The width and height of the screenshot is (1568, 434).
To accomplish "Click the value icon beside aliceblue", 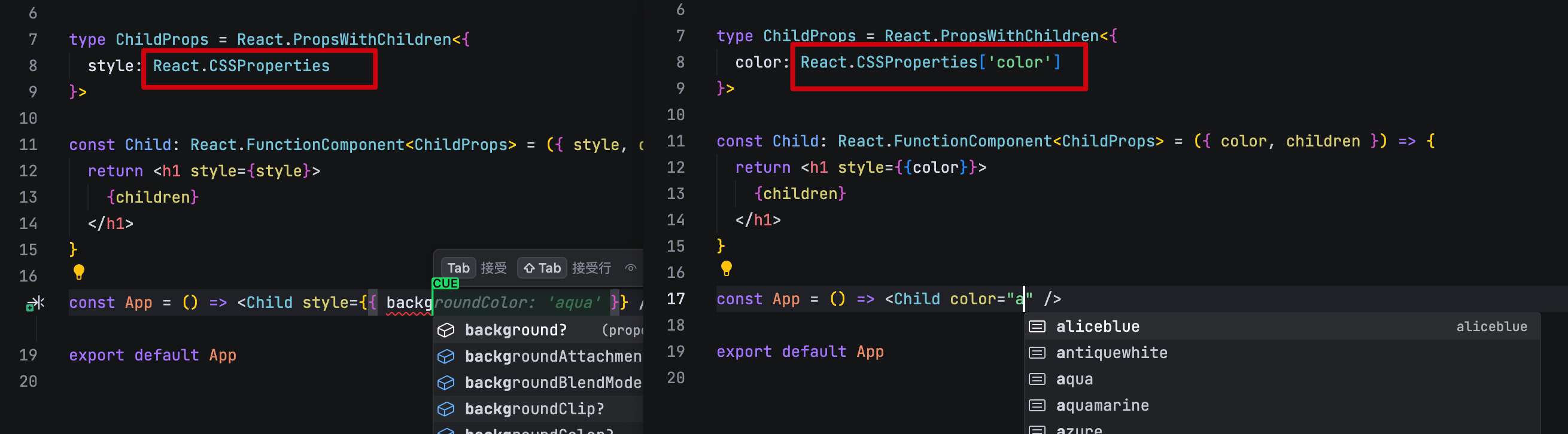I will pyautogui.click(x=1037, y=326).
